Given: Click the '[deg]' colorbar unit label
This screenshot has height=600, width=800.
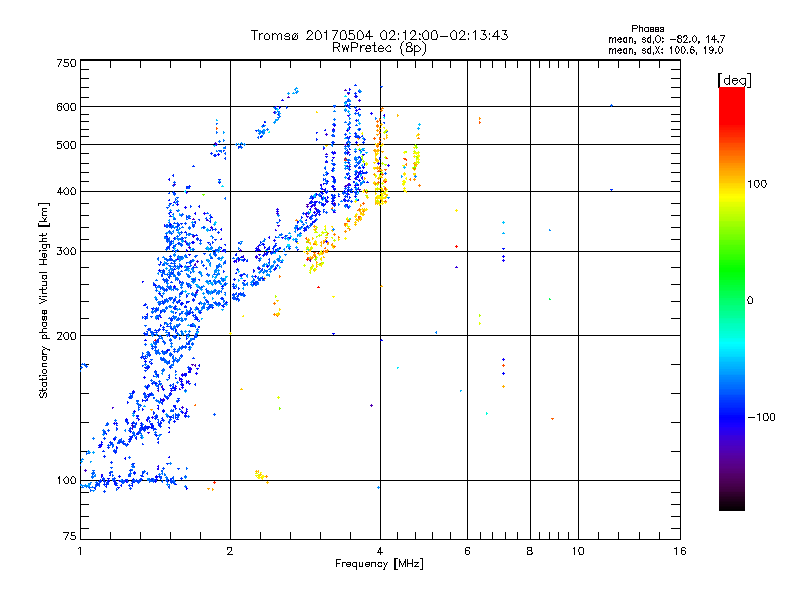Looking at the screenshot, I should coord(734,80).
